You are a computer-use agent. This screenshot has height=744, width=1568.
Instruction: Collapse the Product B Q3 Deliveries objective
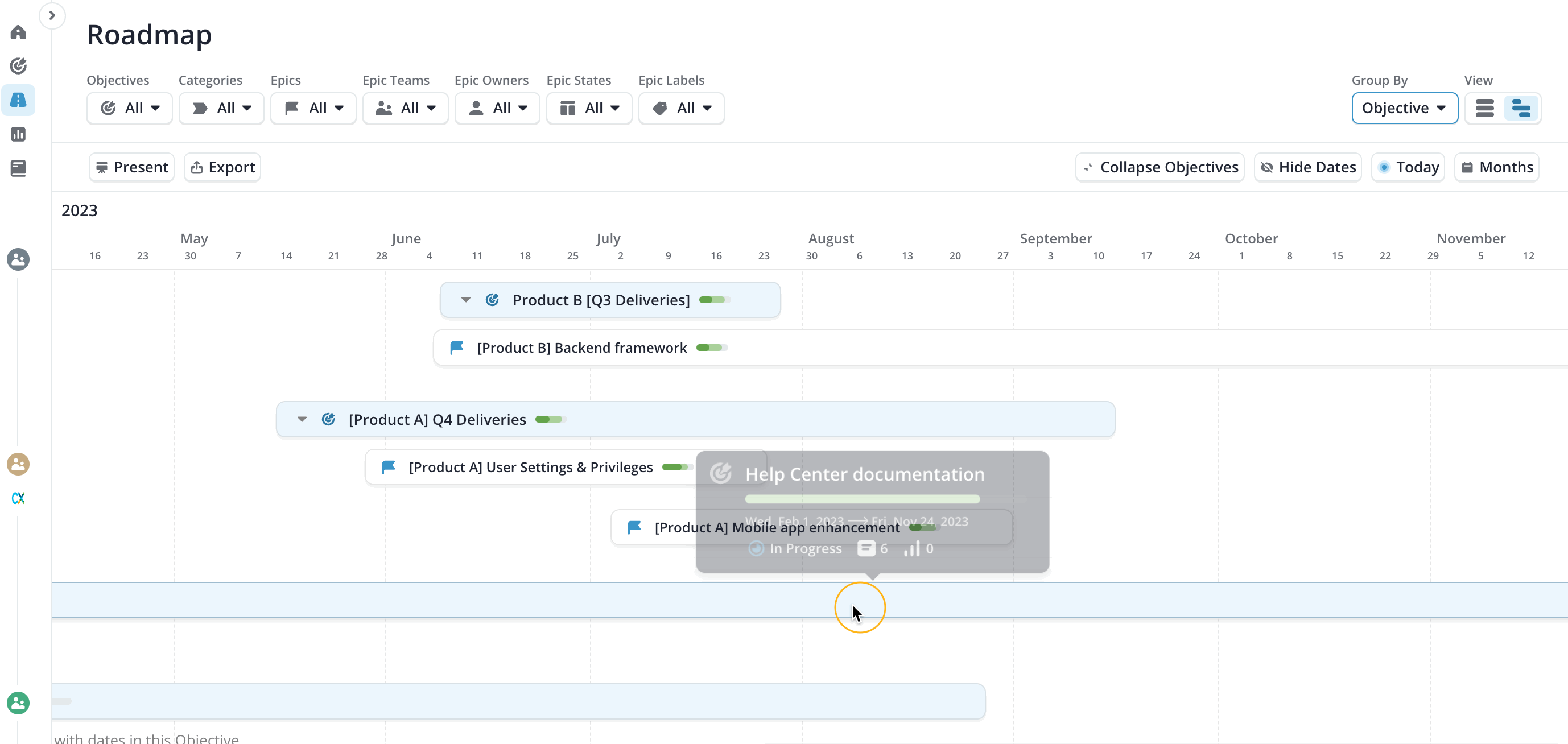(465, 300)
